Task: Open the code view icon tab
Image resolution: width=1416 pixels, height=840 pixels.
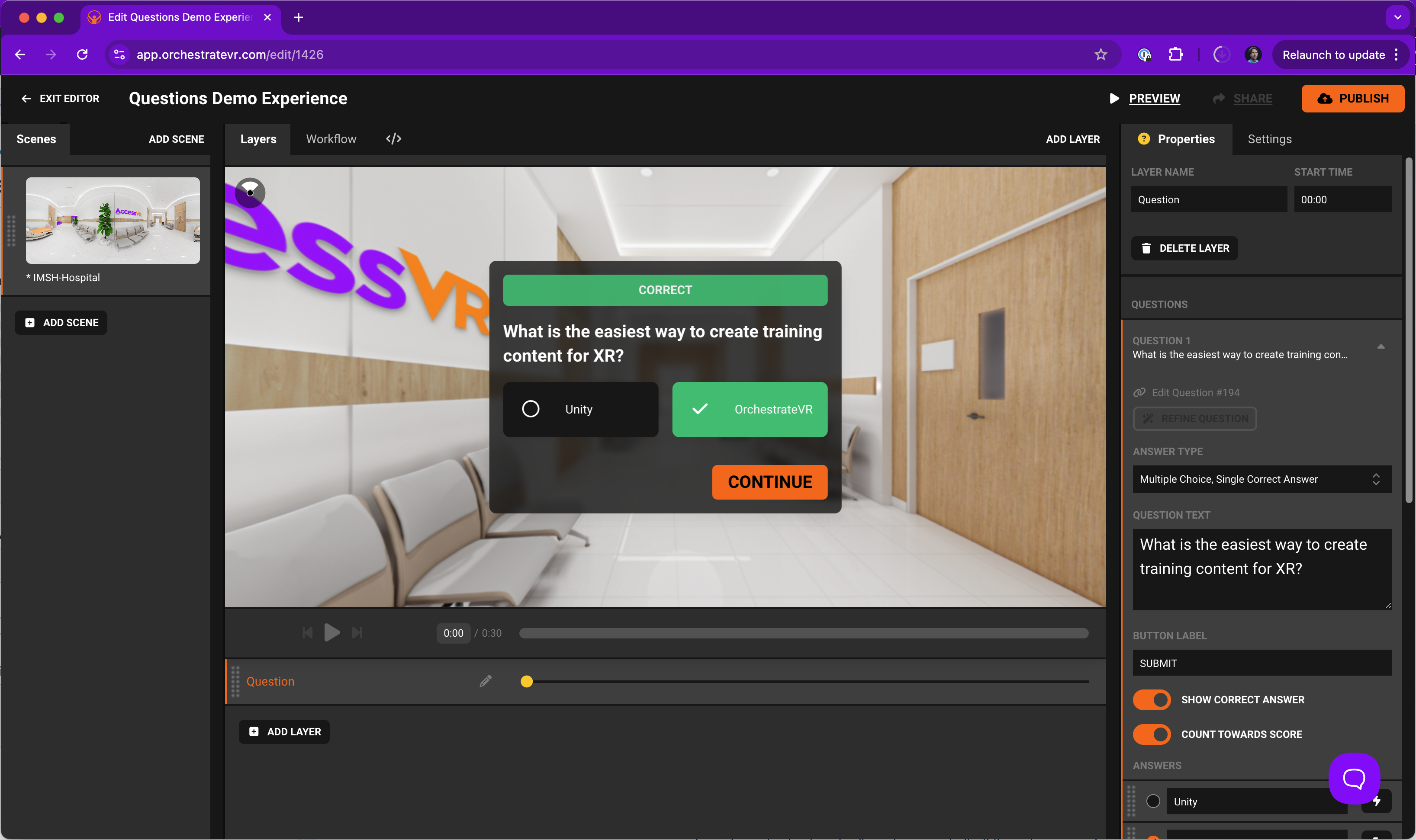Action: [x=393, y=139]
